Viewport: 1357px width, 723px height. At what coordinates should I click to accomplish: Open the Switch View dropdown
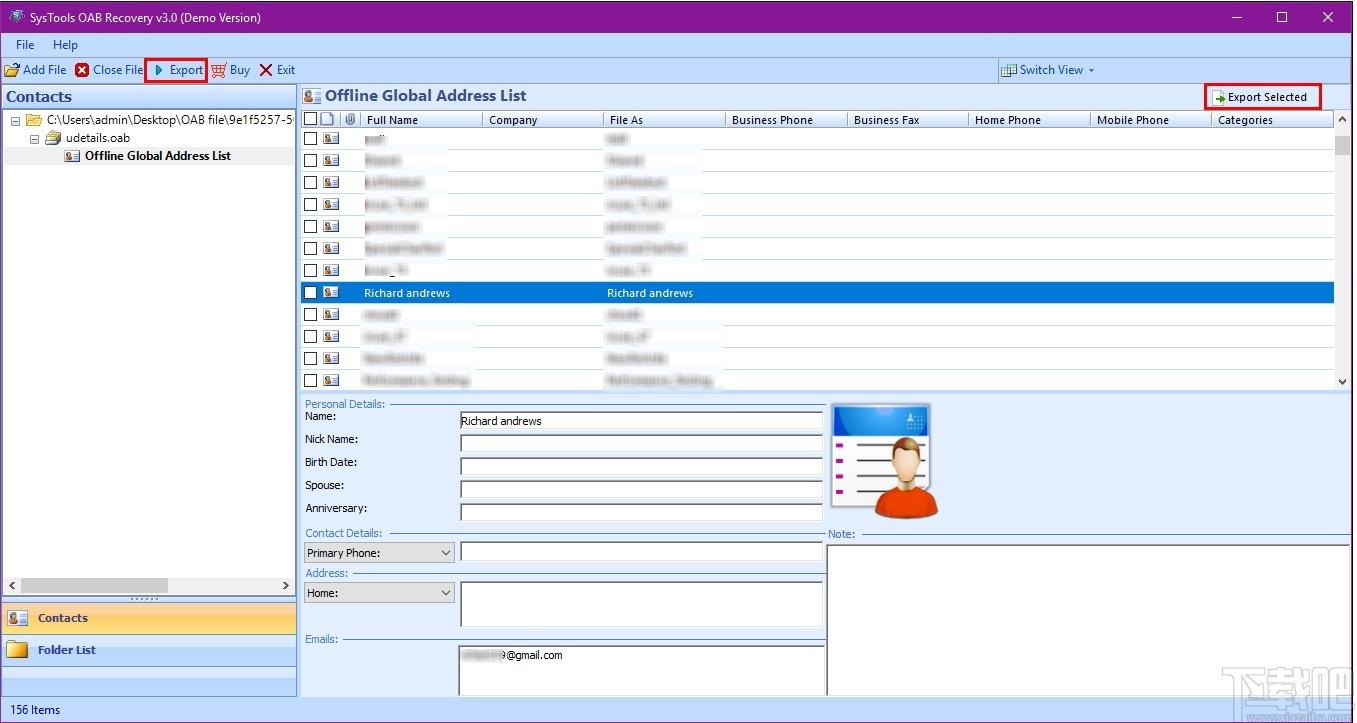pyautogui.click(x=1049, y=70)
